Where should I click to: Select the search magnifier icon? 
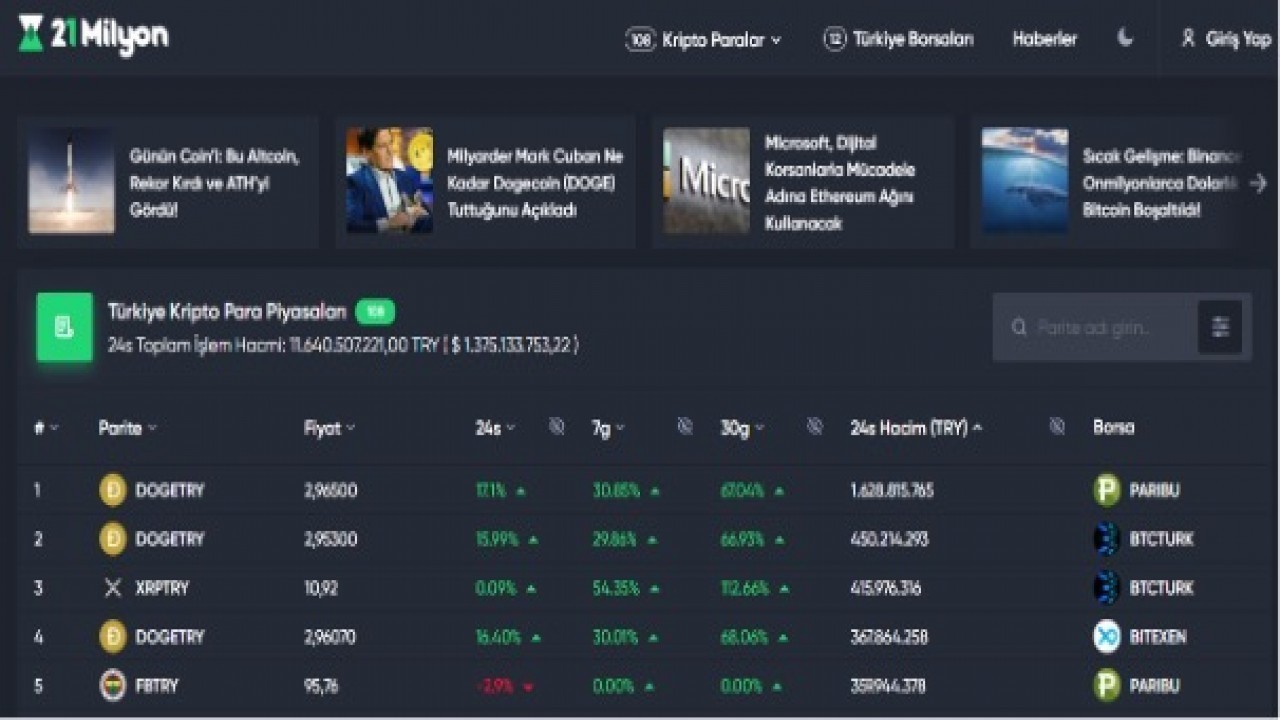[x=1019, y=327]
